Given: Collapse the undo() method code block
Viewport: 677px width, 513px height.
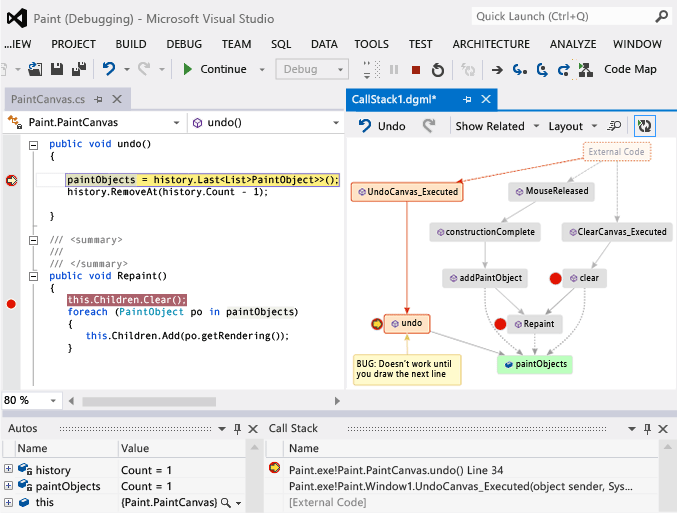Looking at the screenshot, I should 33,144.
